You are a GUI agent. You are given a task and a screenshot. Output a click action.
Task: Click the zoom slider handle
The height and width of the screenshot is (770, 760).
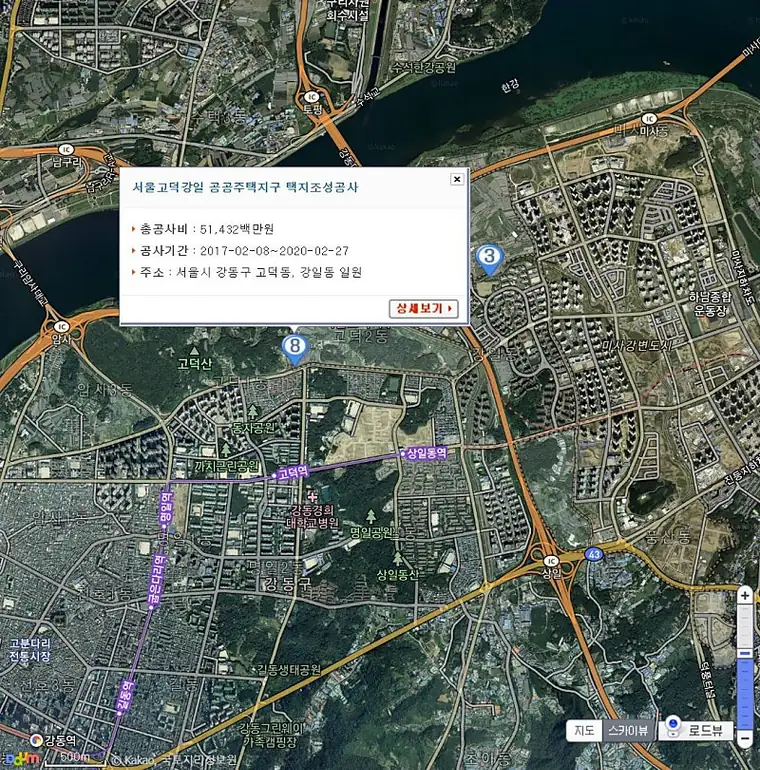[x=745, y=654]
